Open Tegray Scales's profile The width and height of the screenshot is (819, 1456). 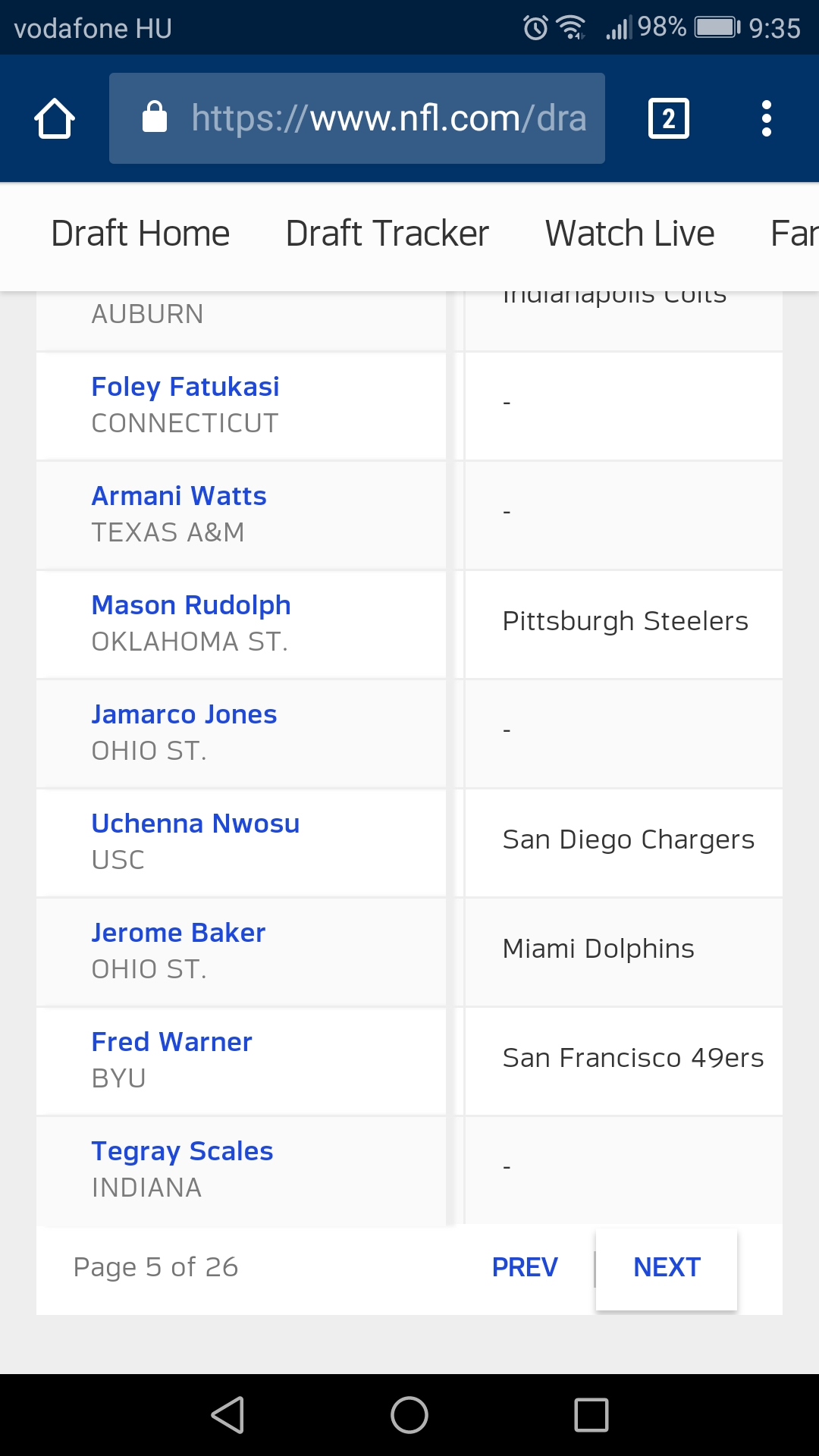[x=182, y=1151]
